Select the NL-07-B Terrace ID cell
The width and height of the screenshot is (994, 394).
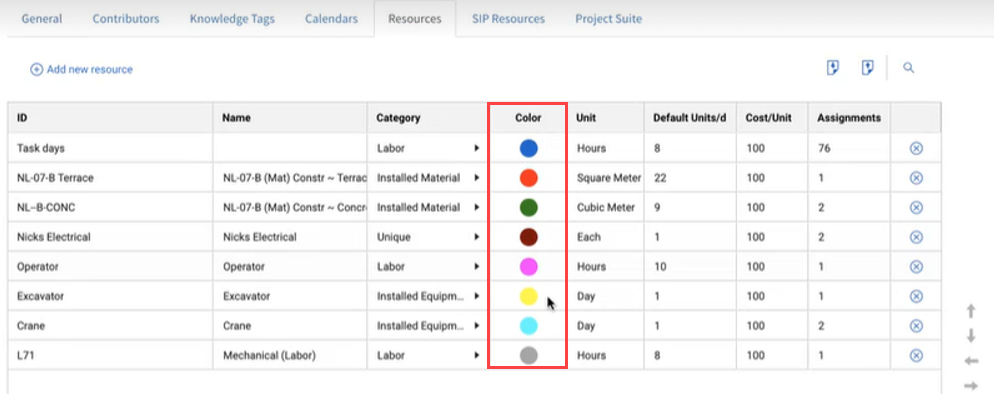pos(110,178)
